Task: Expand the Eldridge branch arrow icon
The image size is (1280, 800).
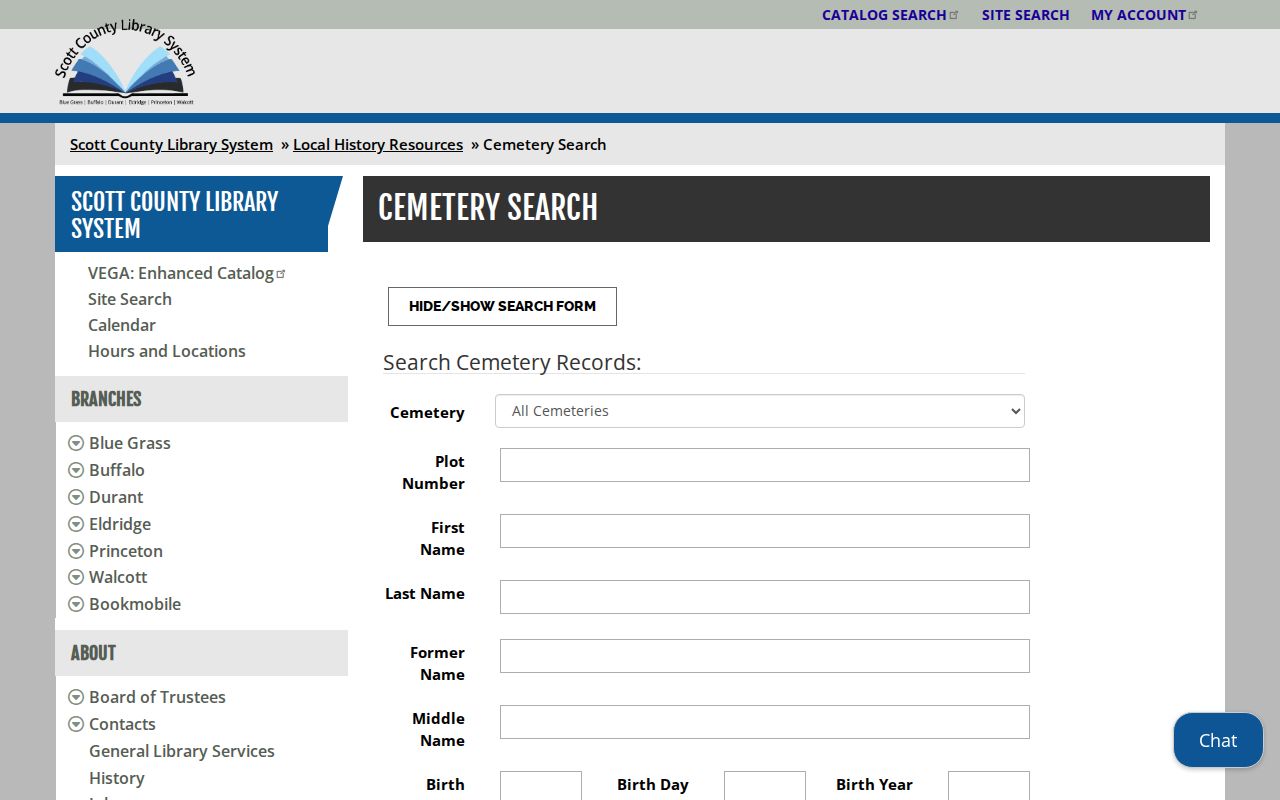Action: pyautogui.click(x=76, y=524)
